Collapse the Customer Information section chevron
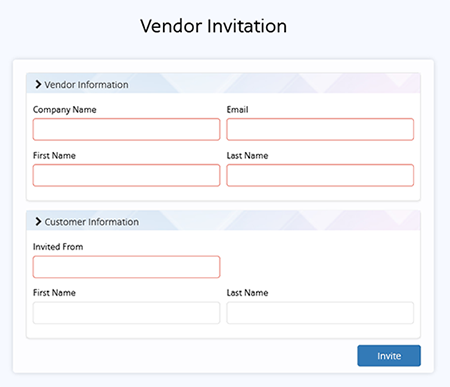The width and height of the screenshot is (450, 387). (38, 221)
